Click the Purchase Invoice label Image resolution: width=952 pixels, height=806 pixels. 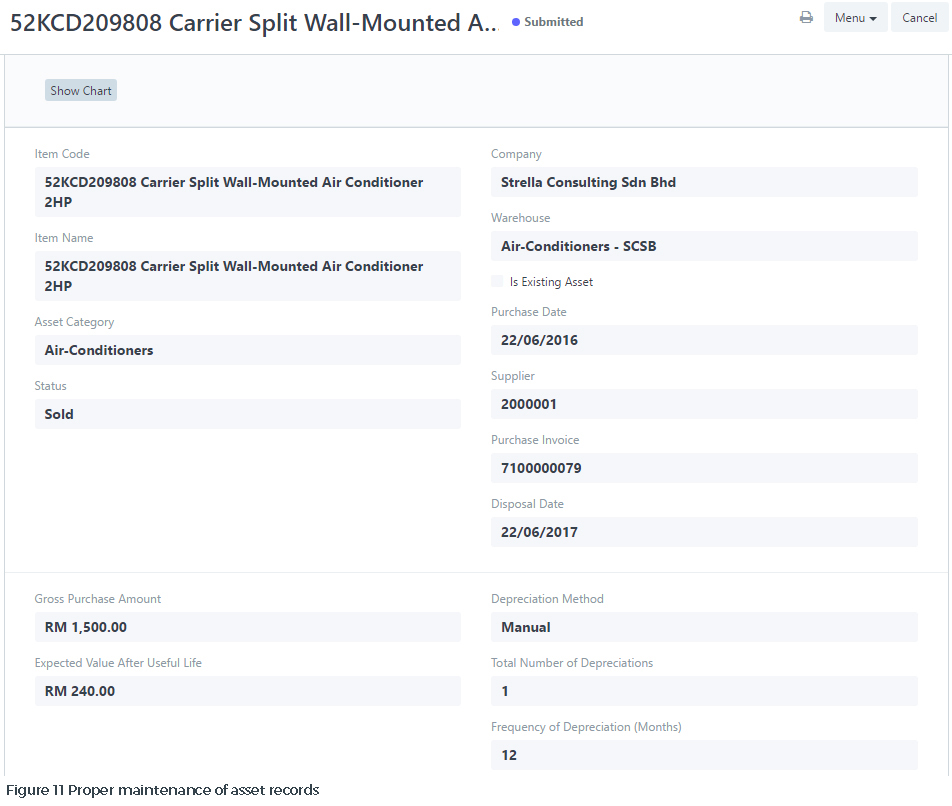[x=535, y=440]
